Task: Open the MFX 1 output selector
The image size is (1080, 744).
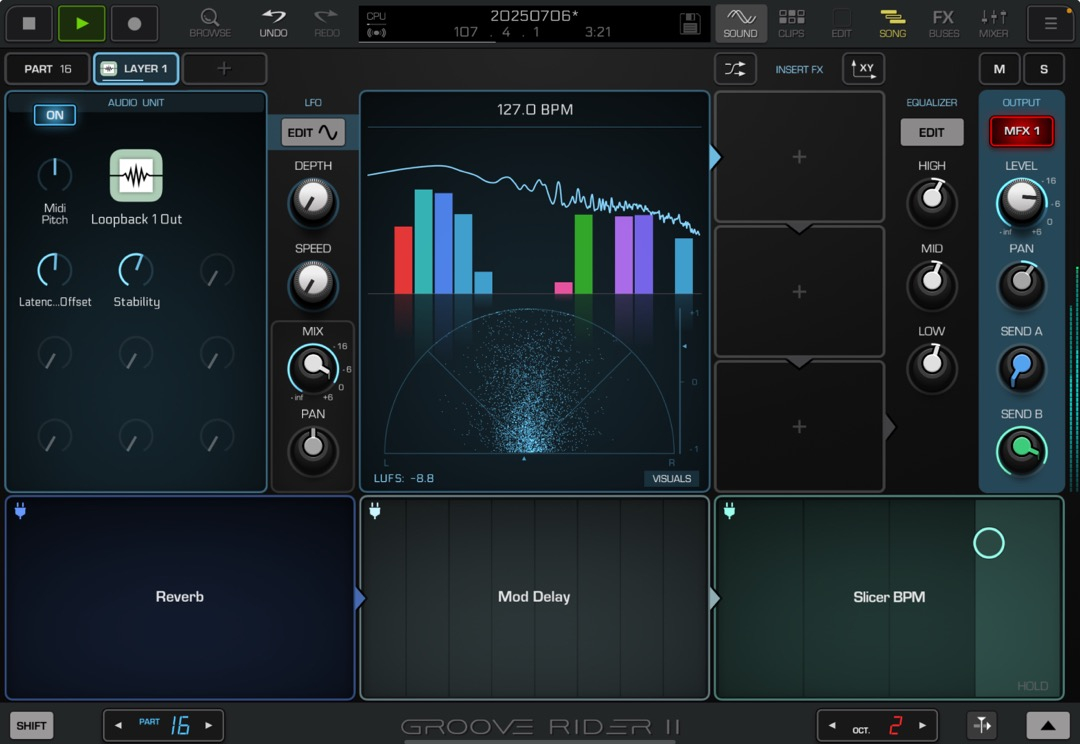Action: (1021, 131)
